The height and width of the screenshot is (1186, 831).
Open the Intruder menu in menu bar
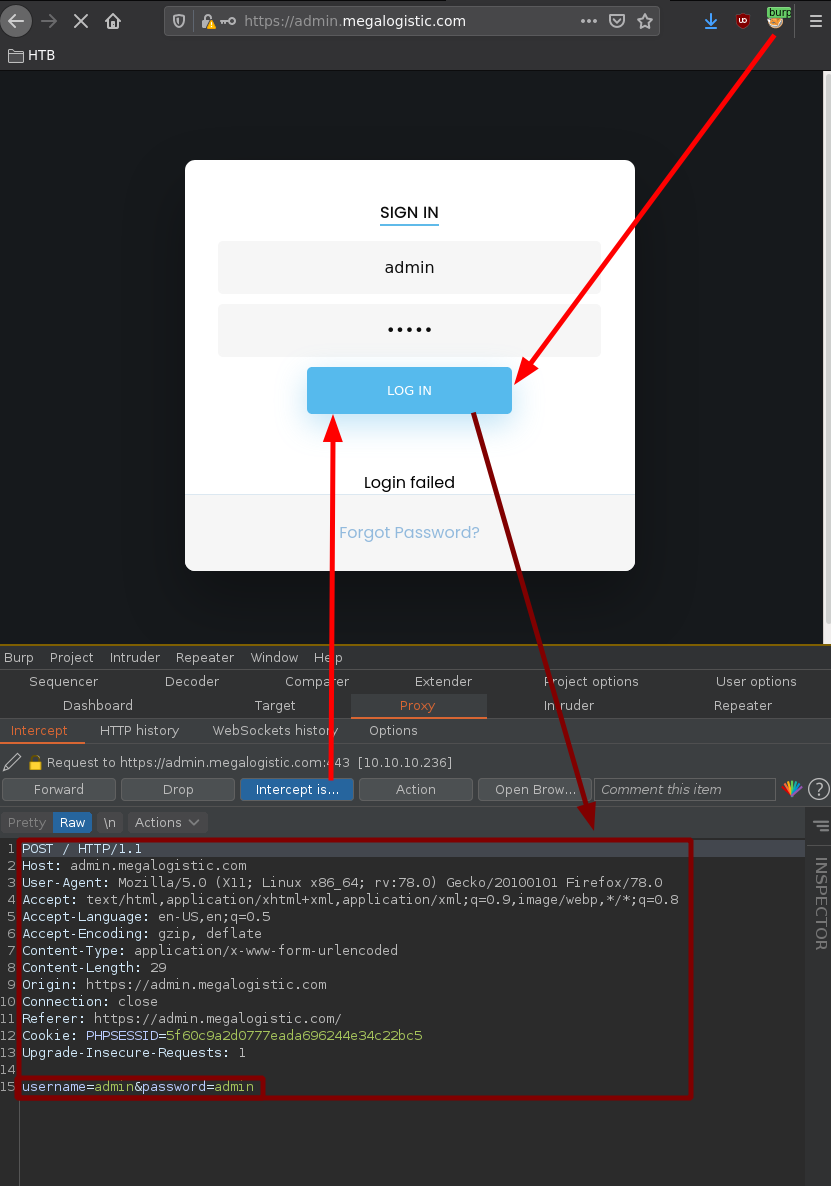coord(135,657)
